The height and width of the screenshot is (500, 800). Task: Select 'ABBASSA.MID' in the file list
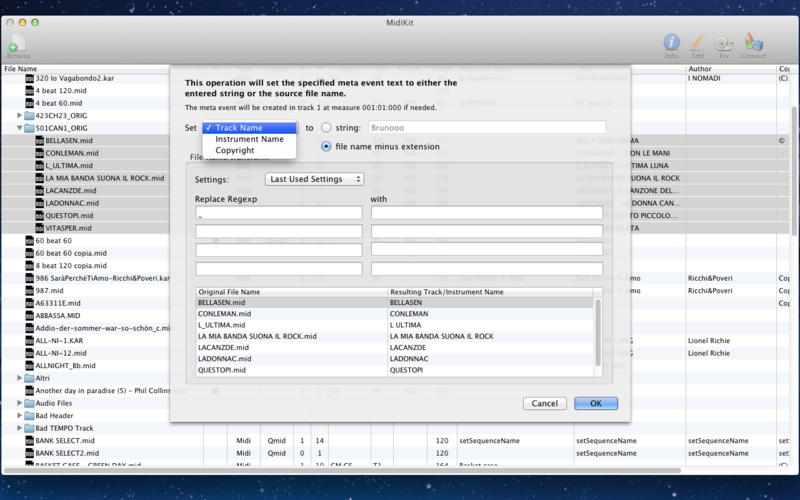coord(58,316)
